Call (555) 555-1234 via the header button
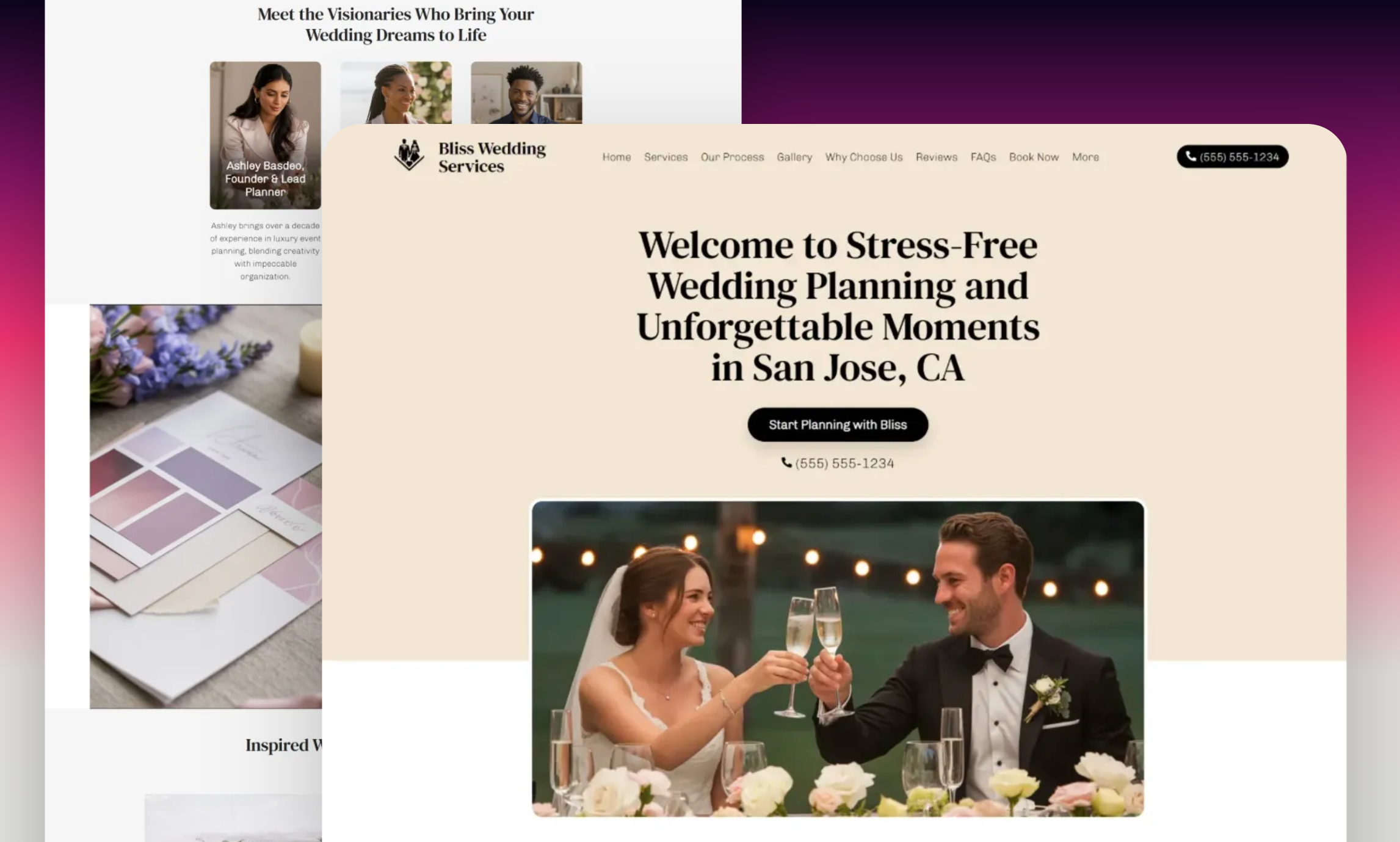1400x842 pixels. pyautogui.click(x=1232, y=157)
